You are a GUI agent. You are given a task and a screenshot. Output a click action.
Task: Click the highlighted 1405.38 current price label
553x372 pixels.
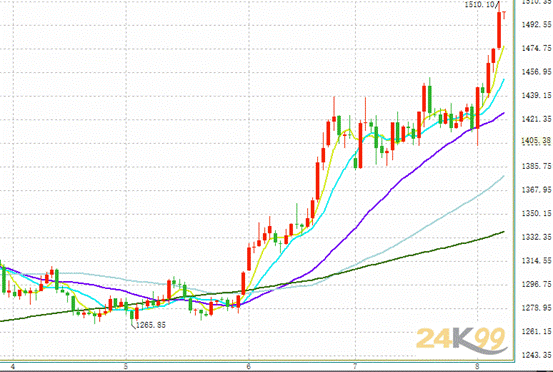pos(536,141)
